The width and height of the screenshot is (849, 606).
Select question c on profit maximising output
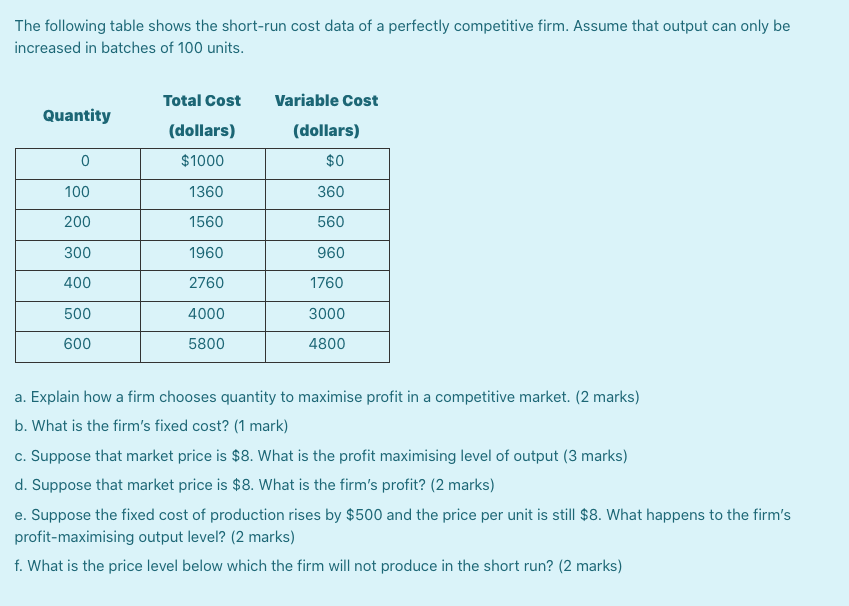321,456
